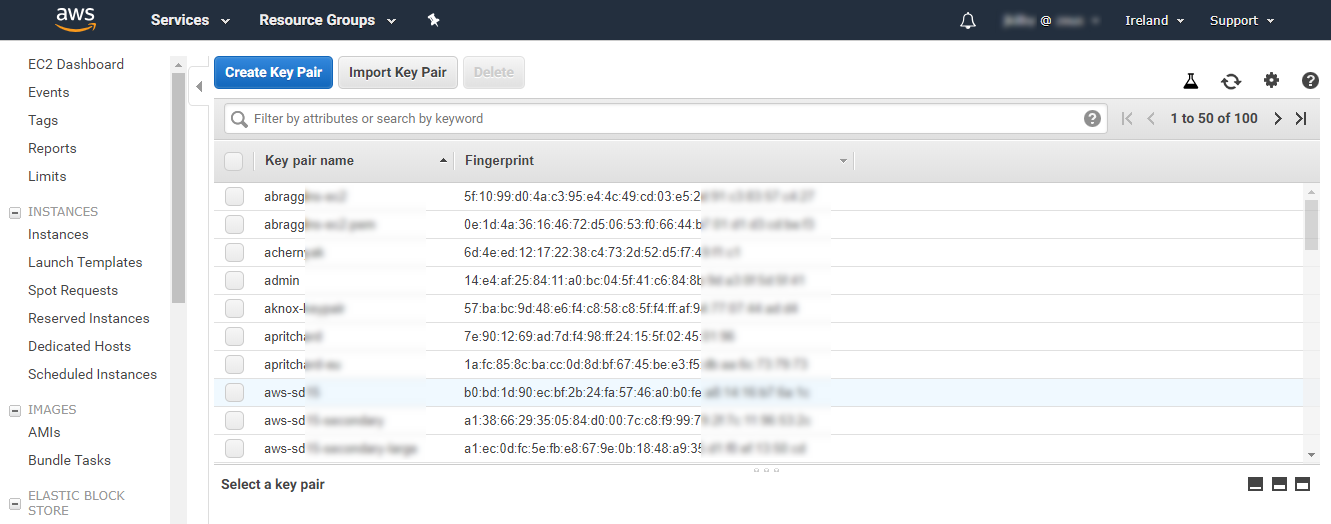
Task: Open the AWS home logo
Action: [76, 19]
